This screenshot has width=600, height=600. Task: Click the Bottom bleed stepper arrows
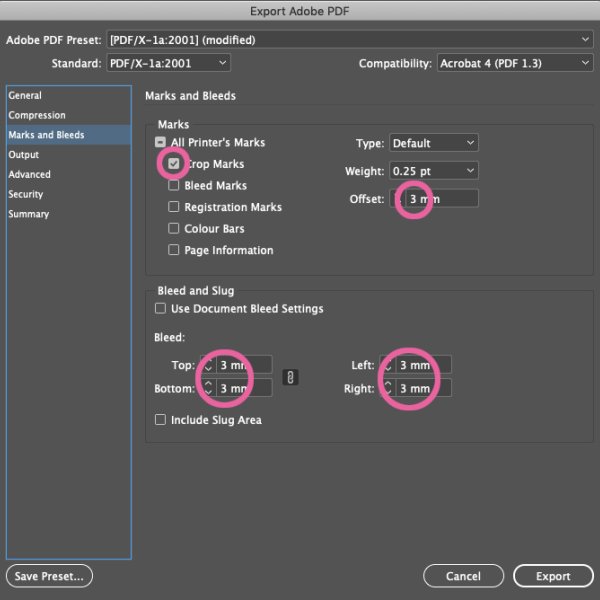208,388
